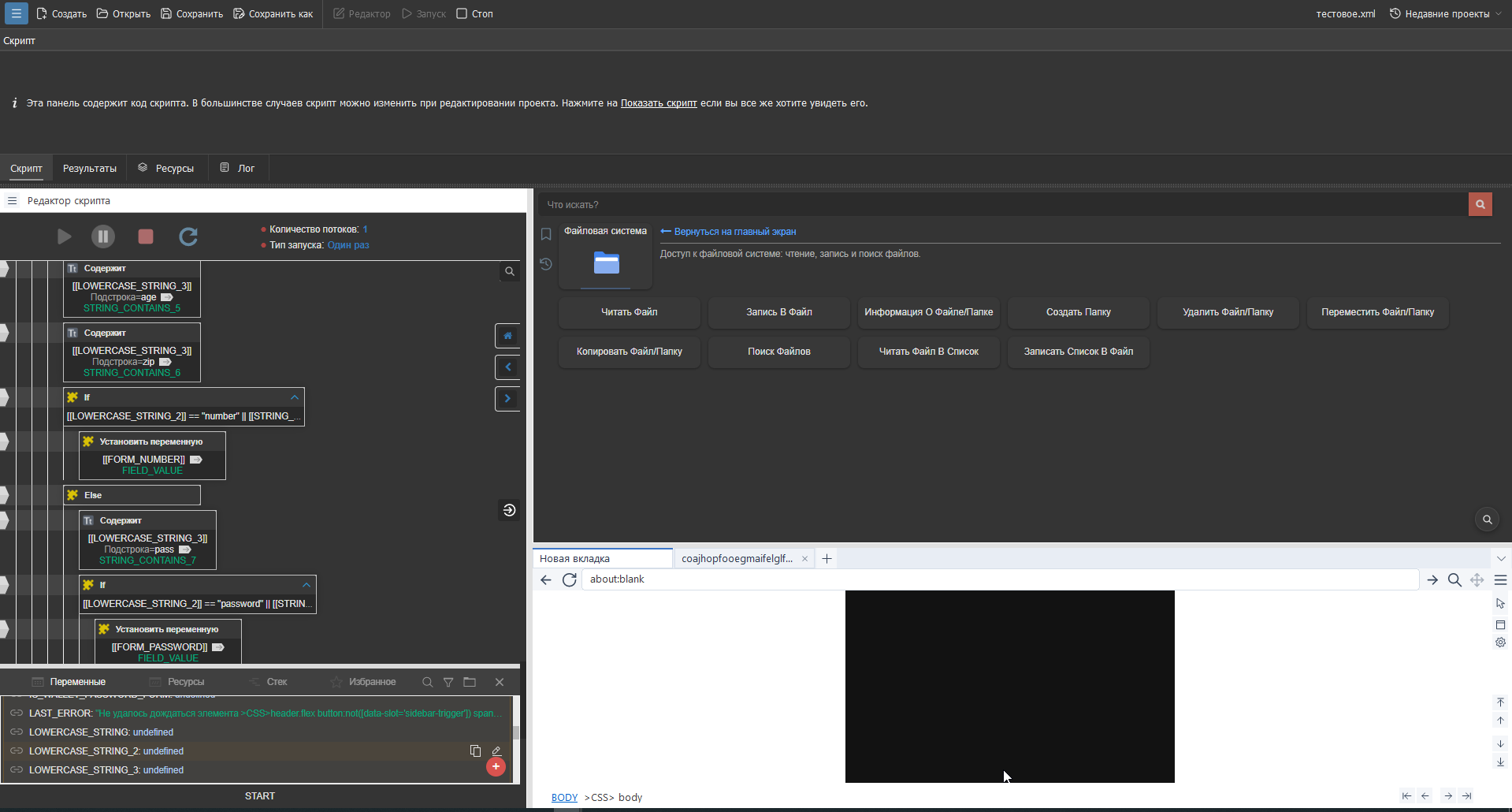Close the variables inspector panel
This screenshot has width=1512, height=812.
point(500,682)
